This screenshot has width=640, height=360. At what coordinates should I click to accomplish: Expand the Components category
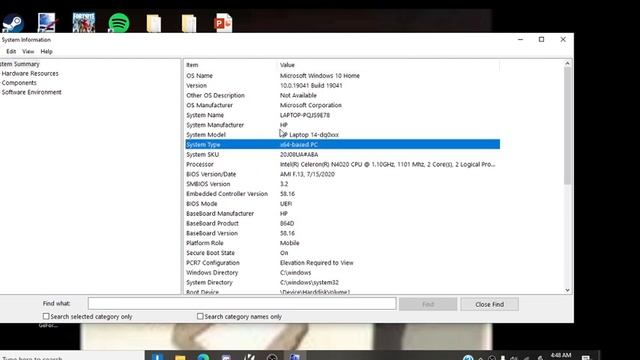point(19,83)
